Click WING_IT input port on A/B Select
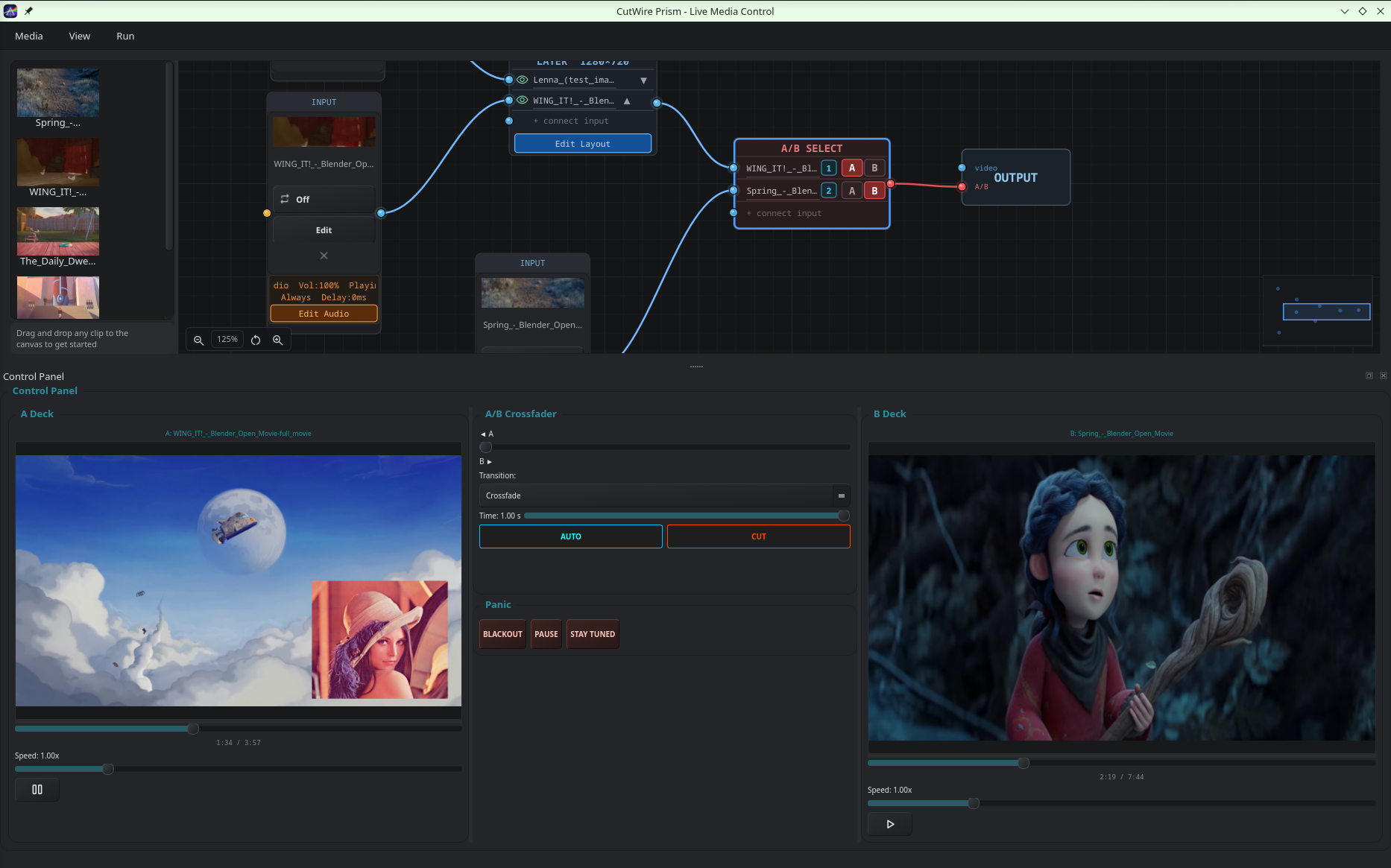 [734, 168]
